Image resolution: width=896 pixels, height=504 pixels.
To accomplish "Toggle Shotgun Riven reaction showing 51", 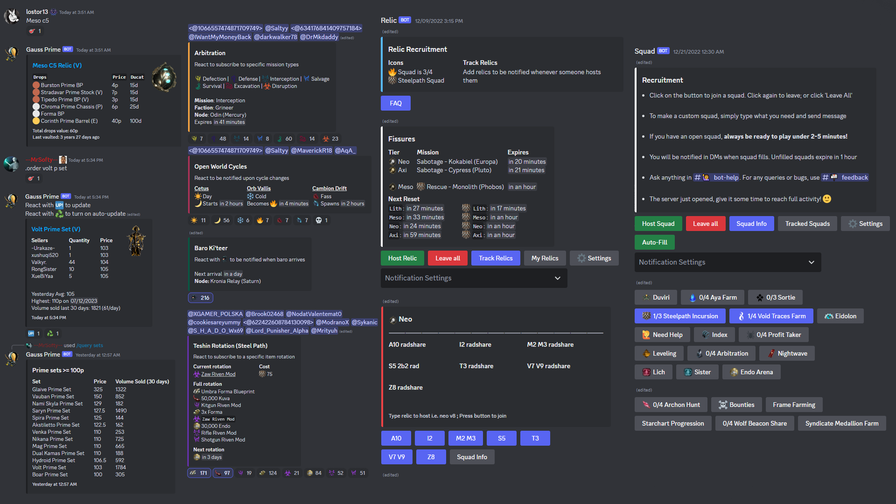I will tap(358, 473).
